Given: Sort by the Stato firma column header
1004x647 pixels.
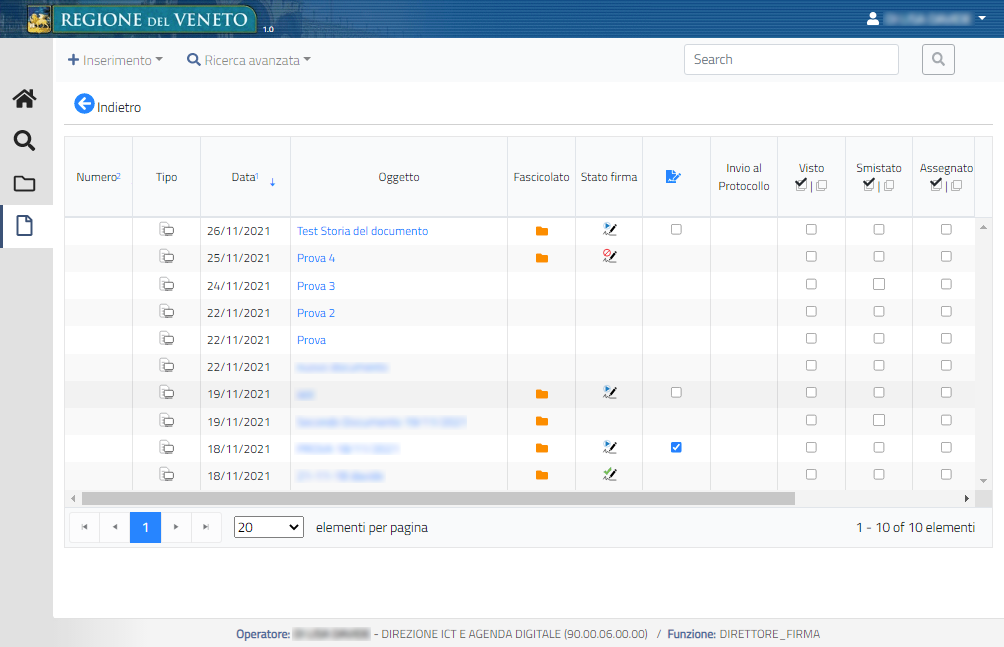Looking at the screenshot, I should pyautogui.click(x=609, y=177).
